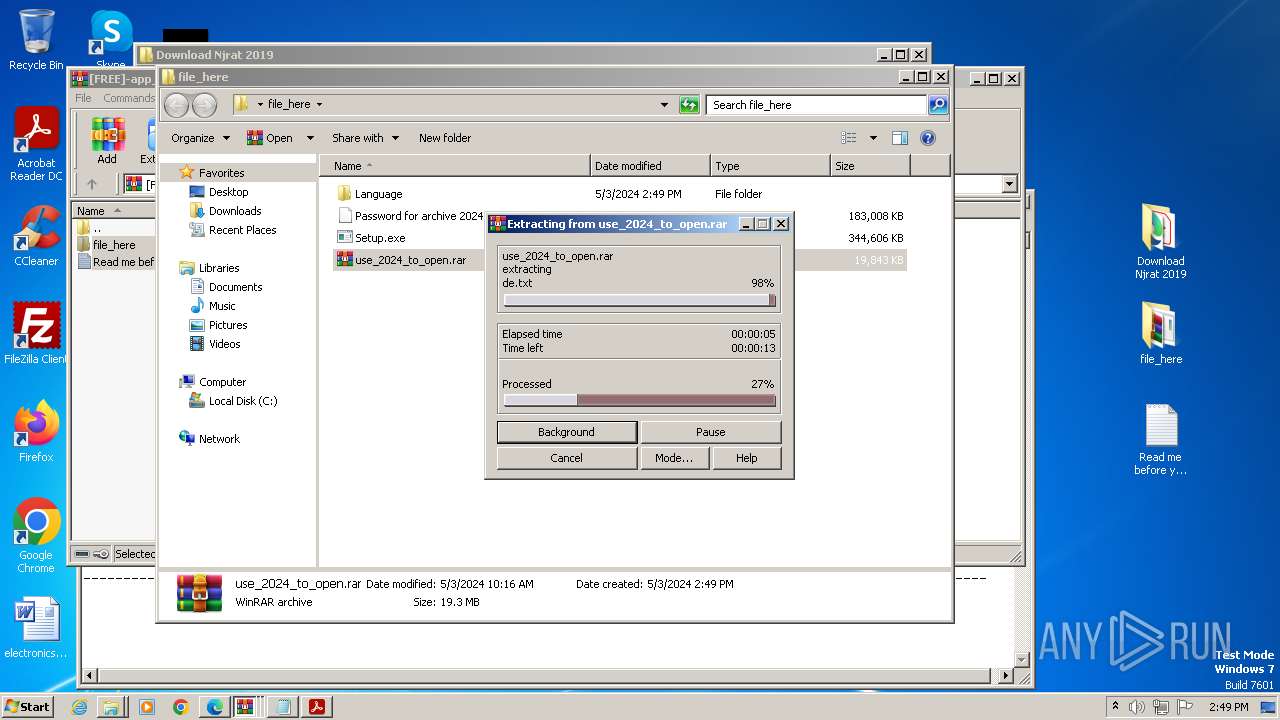Viewport: 1280px width, 720px height.
Task: Click the Explorer forward navigation arrow
Action: tap(204, 104)
